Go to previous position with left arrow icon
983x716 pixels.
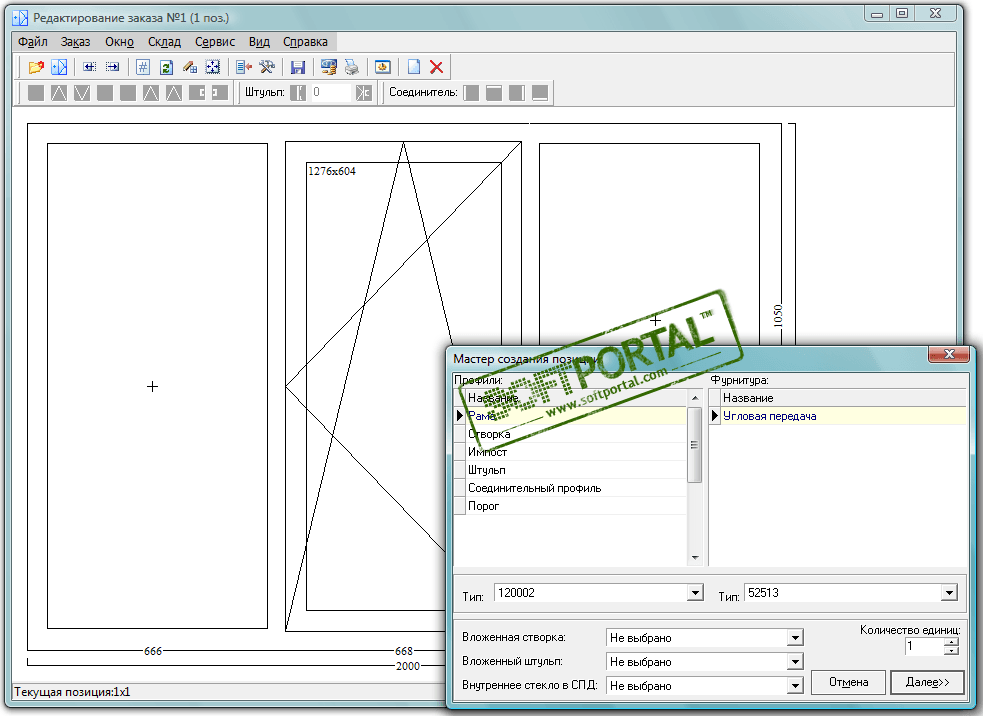(x=90, y=67)
